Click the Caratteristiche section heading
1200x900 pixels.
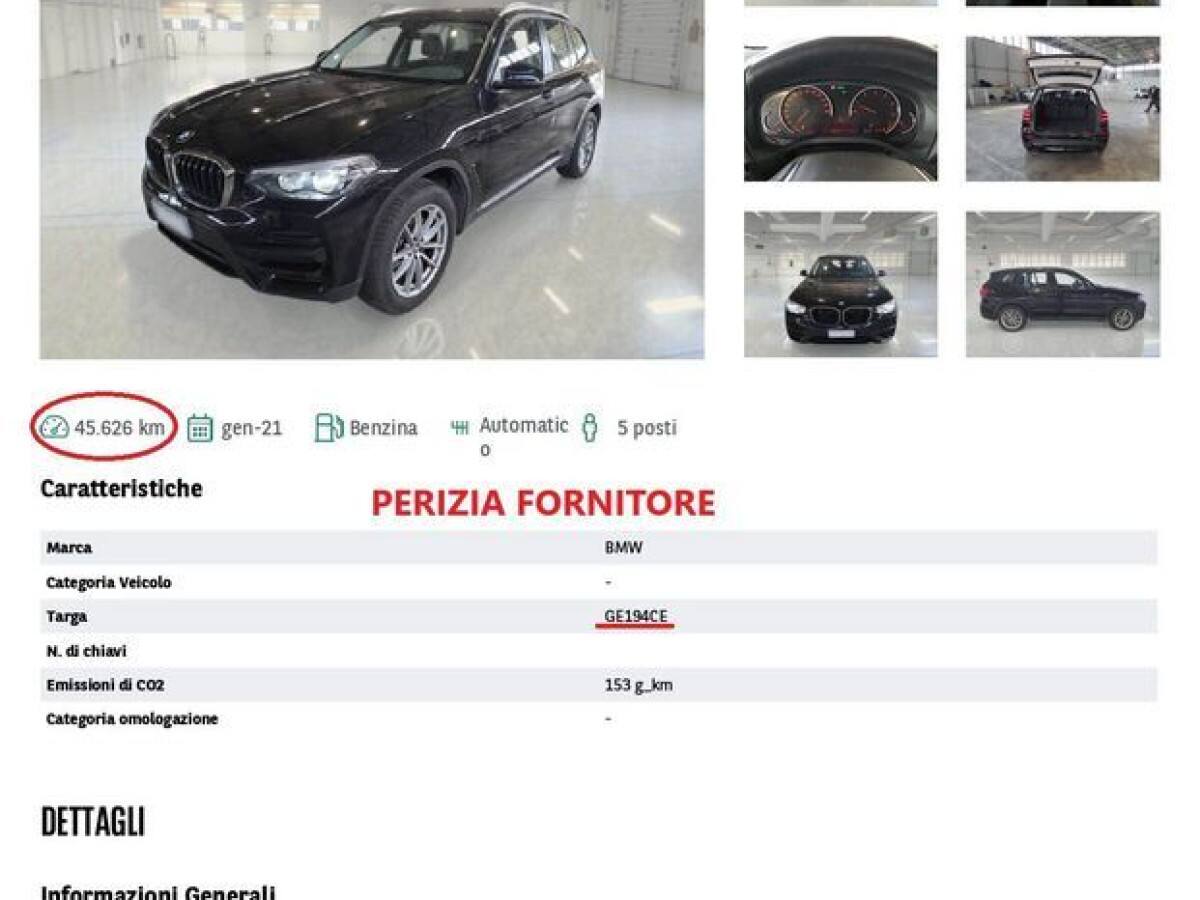[x=121, y=489]
